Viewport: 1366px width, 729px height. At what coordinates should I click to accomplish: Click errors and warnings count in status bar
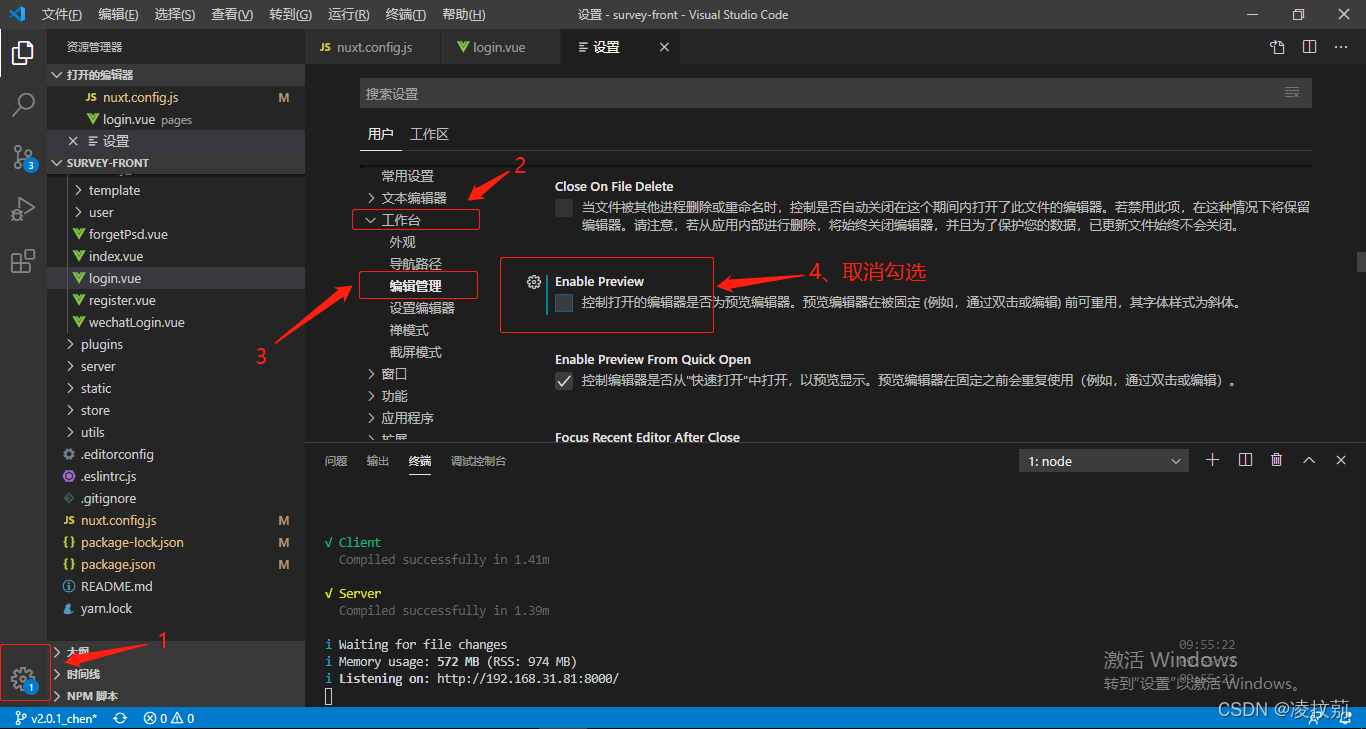[169, 718]
